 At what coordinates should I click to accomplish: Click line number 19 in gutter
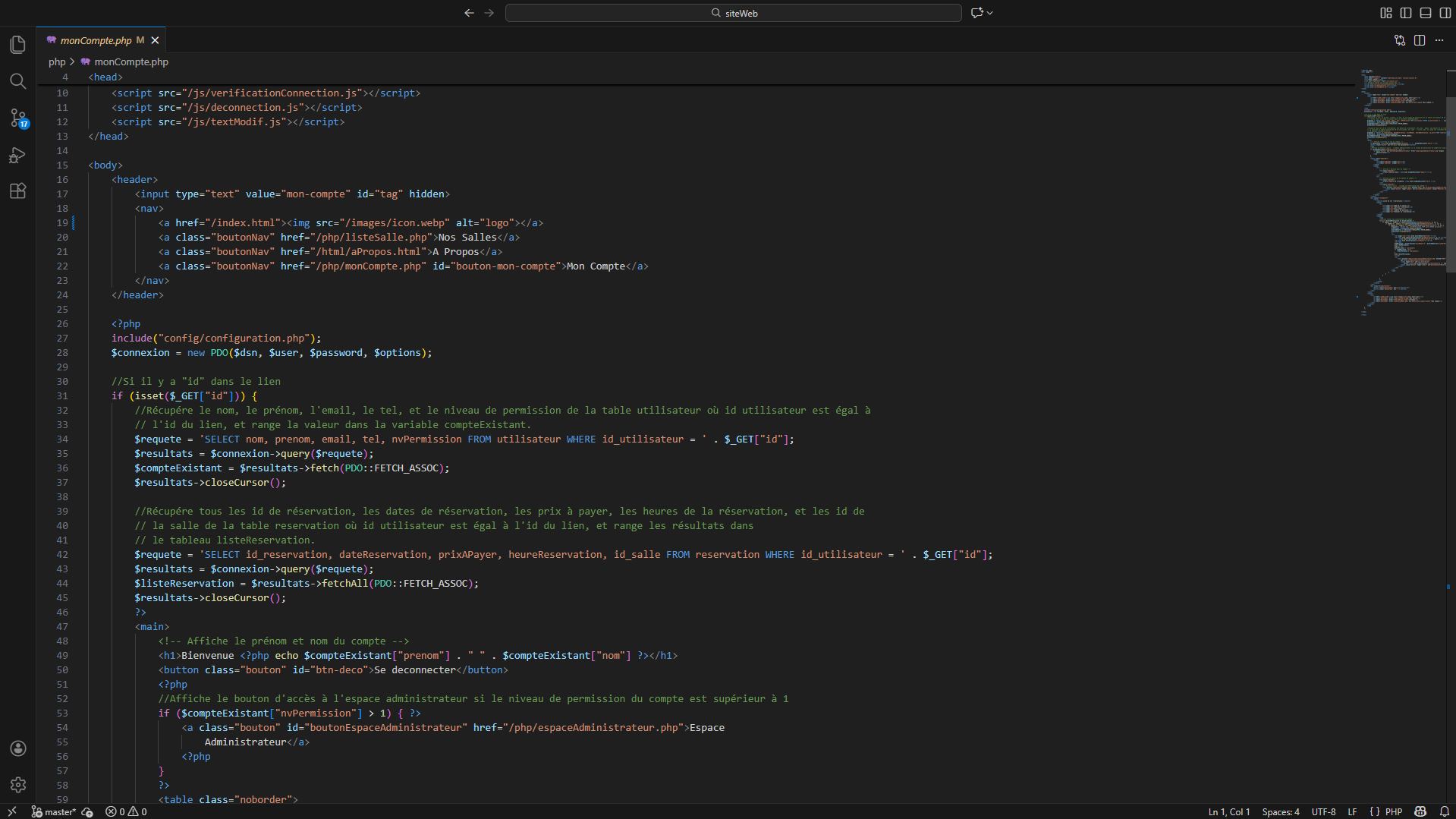pyautogui.click(x=62, y=223)
